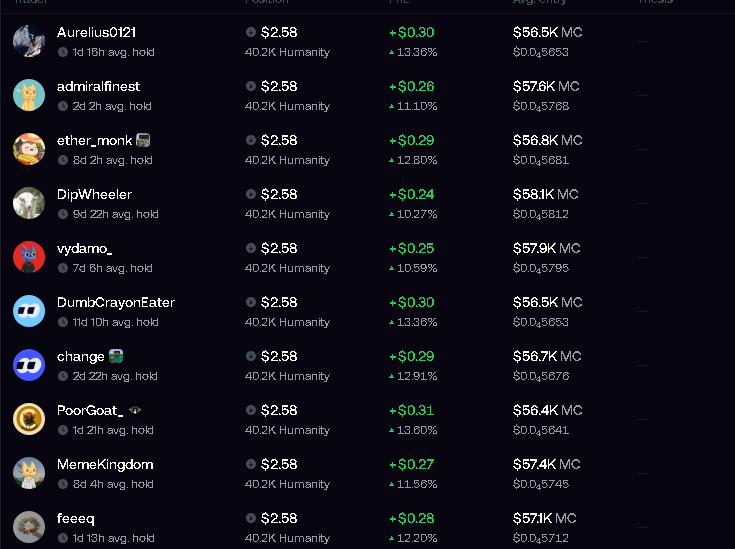Select PnL value +$0.25
735x549 pixels.
point(412,248)
